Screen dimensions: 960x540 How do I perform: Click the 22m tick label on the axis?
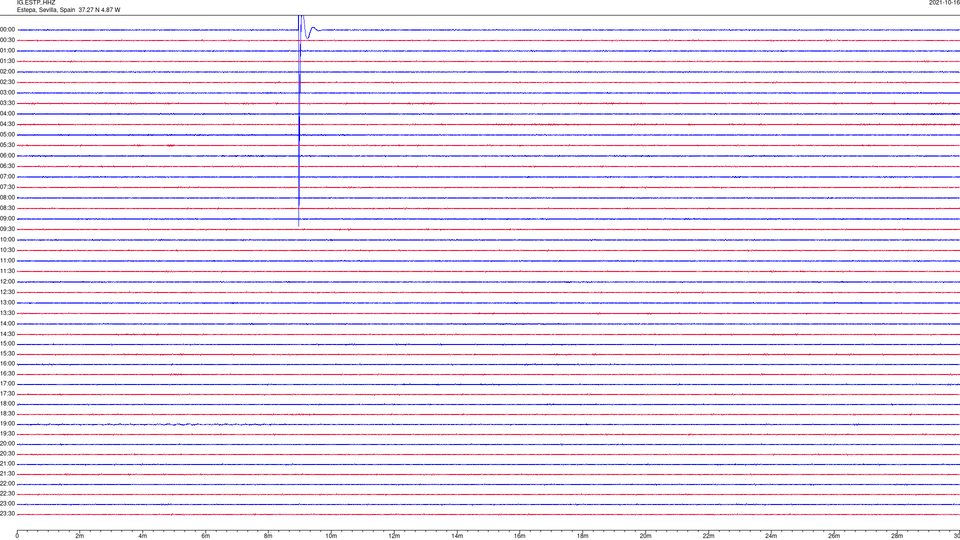point(708,536)
